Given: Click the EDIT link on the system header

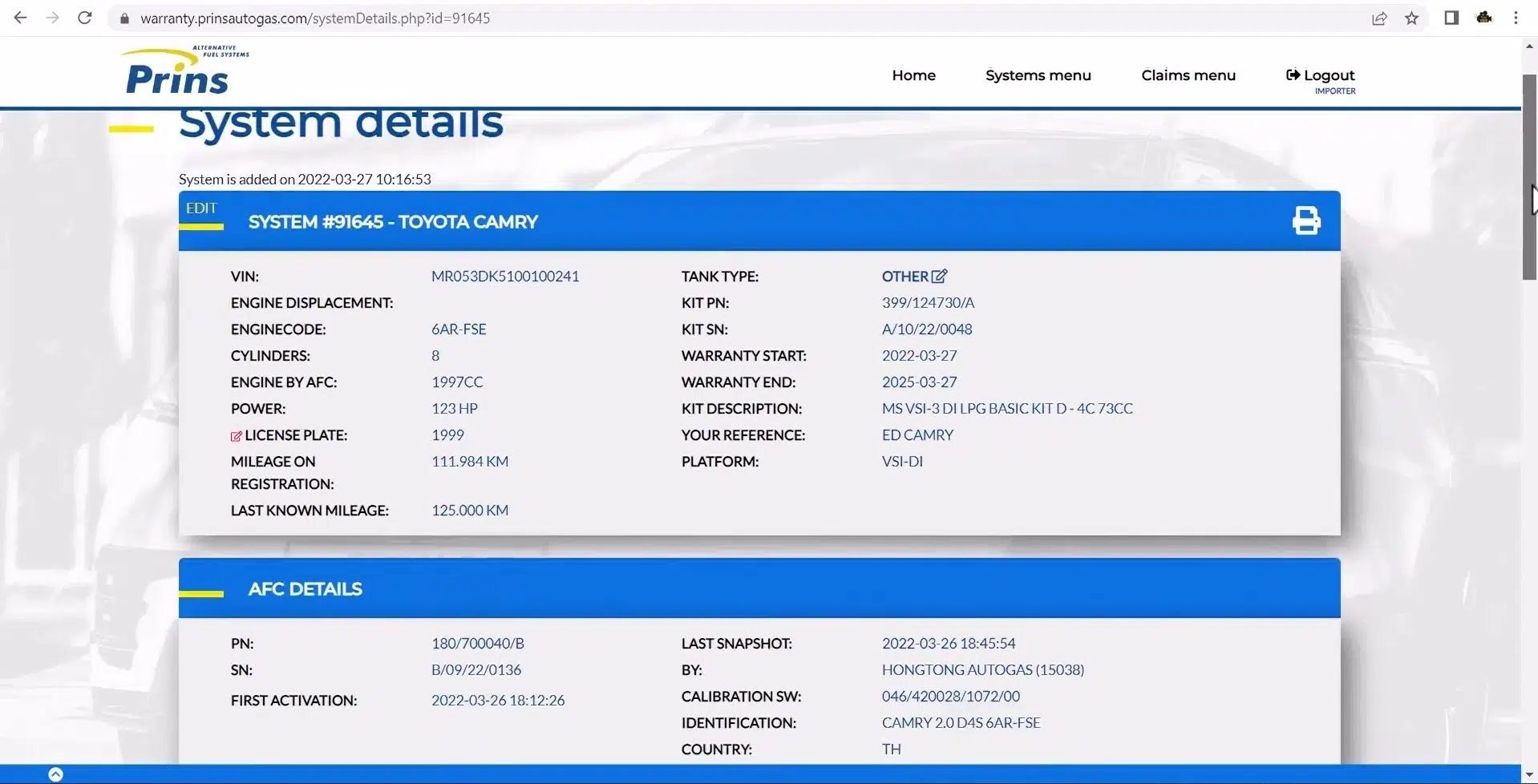Looking at the screenshot, I should point(201,208).
